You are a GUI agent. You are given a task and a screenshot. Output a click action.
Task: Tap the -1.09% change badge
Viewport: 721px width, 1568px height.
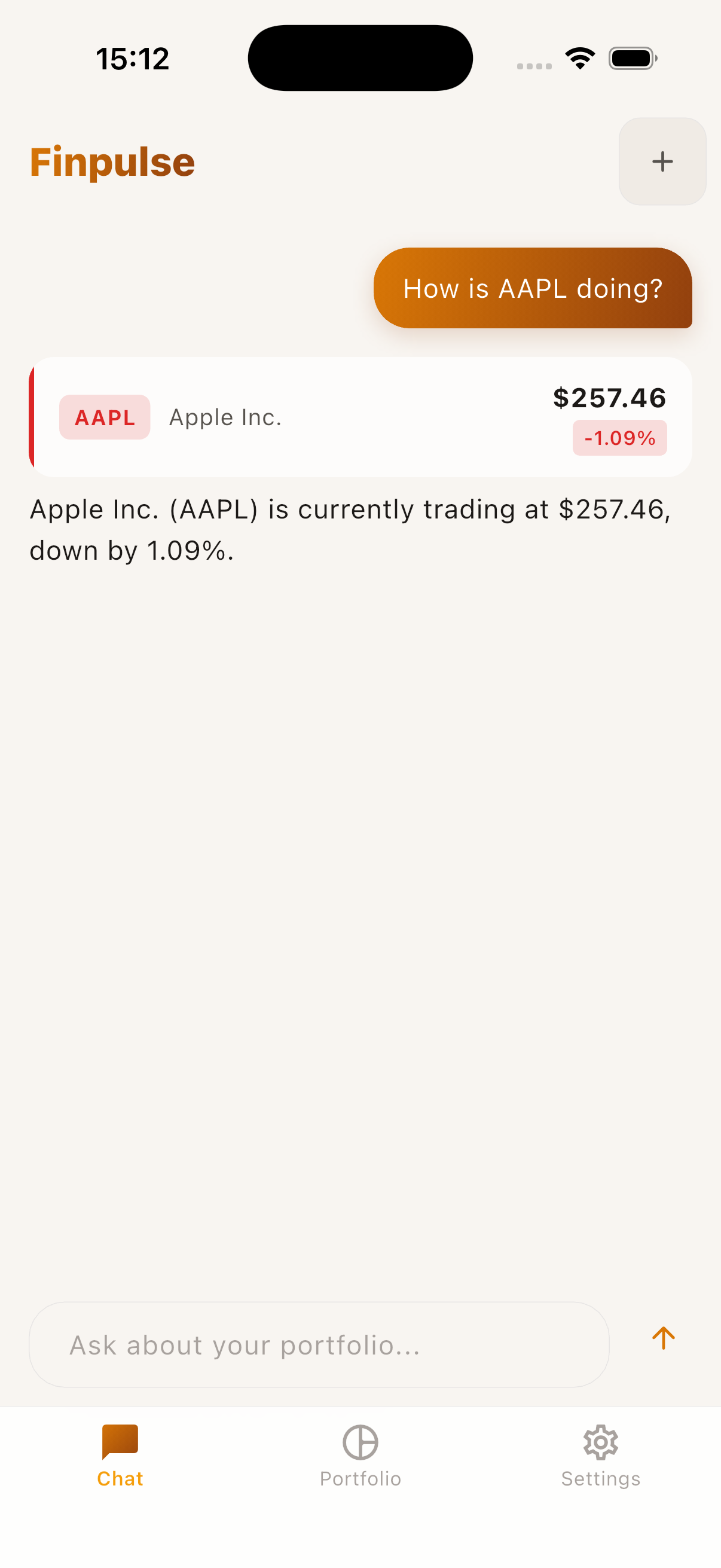point(619,438)
